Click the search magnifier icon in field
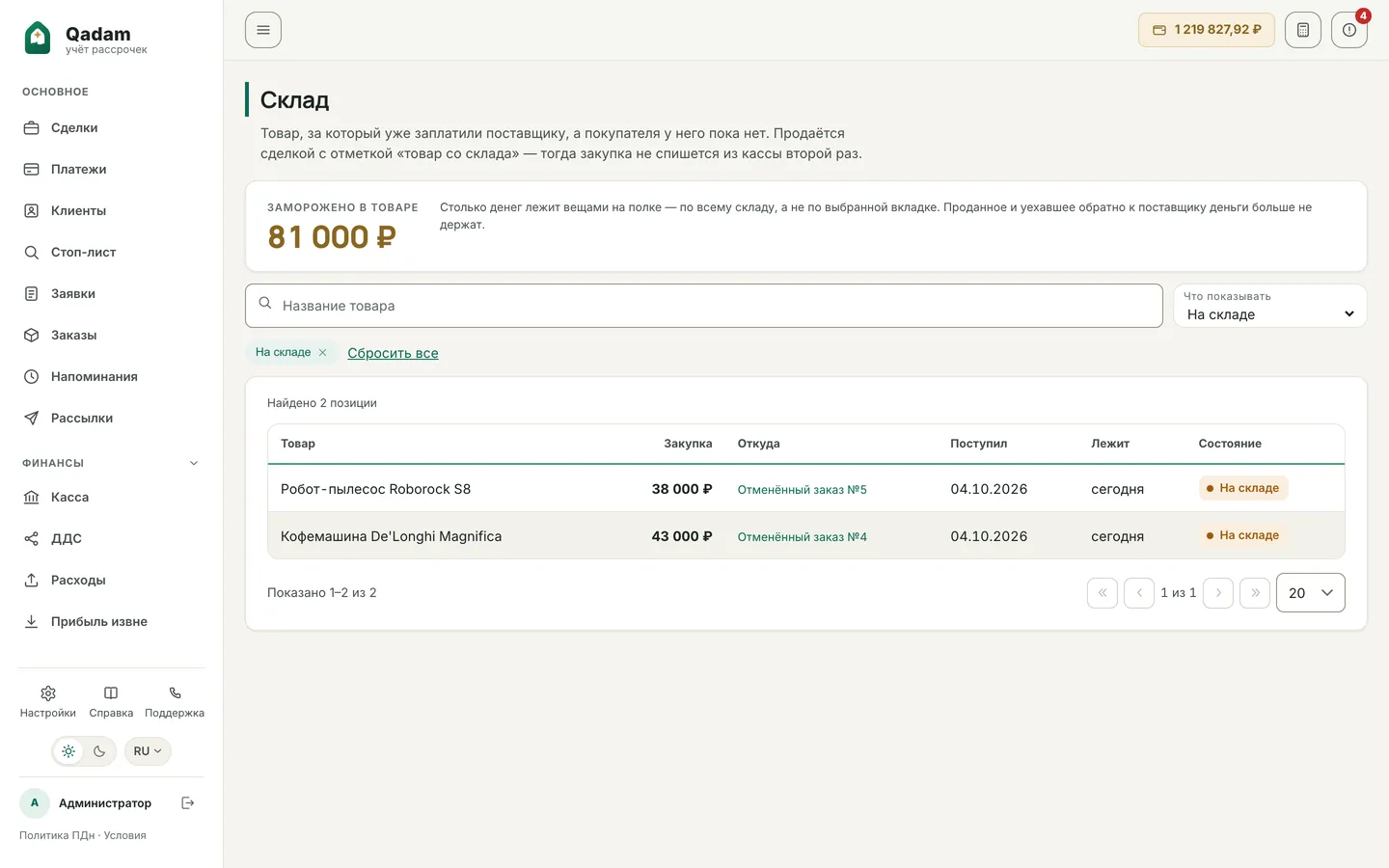Viewport: 1389px width, 868px height. [x=265, y=304]
